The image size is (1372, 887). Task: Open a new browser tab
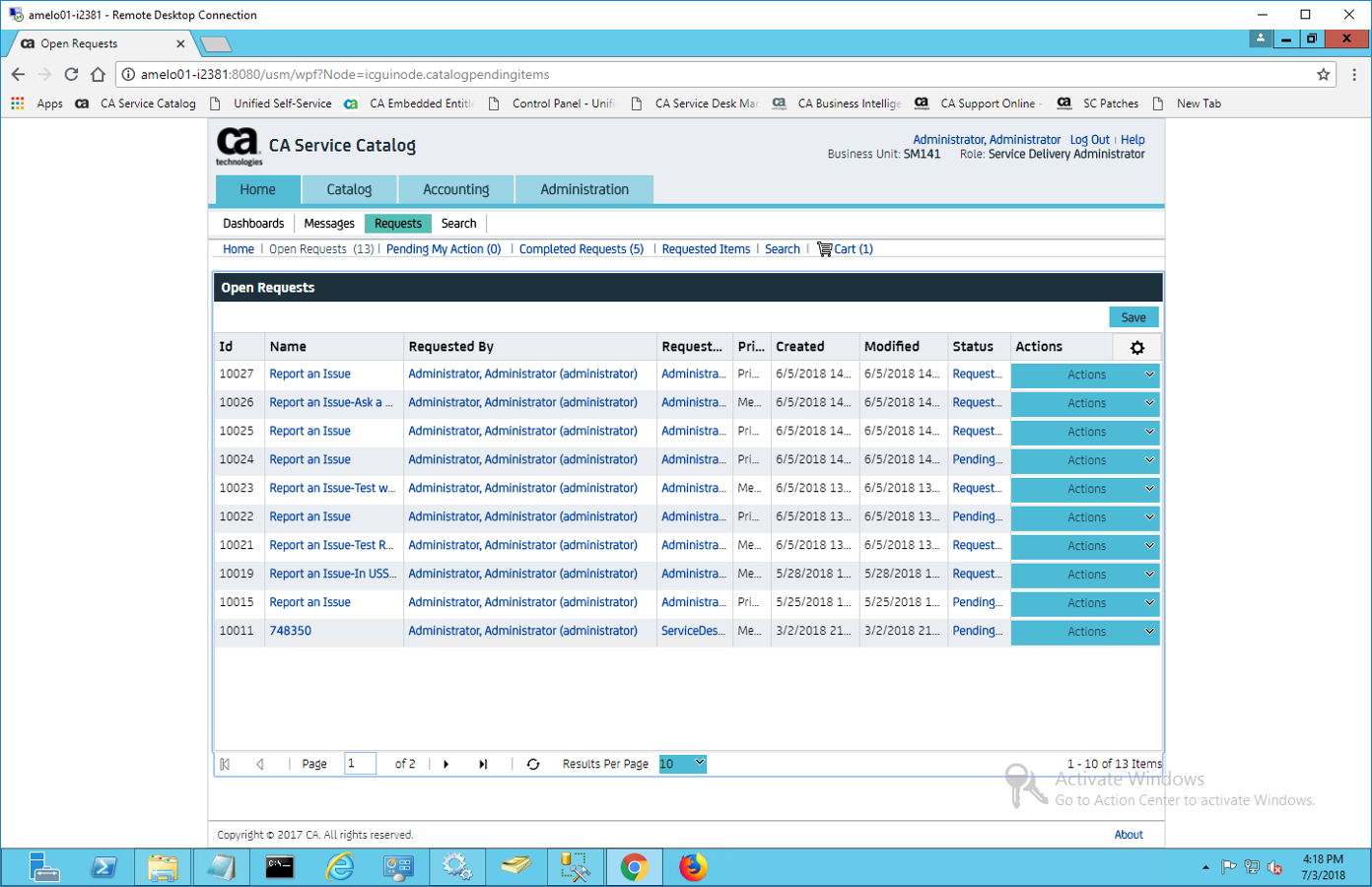pyautogui.click(x=215, y=43)
